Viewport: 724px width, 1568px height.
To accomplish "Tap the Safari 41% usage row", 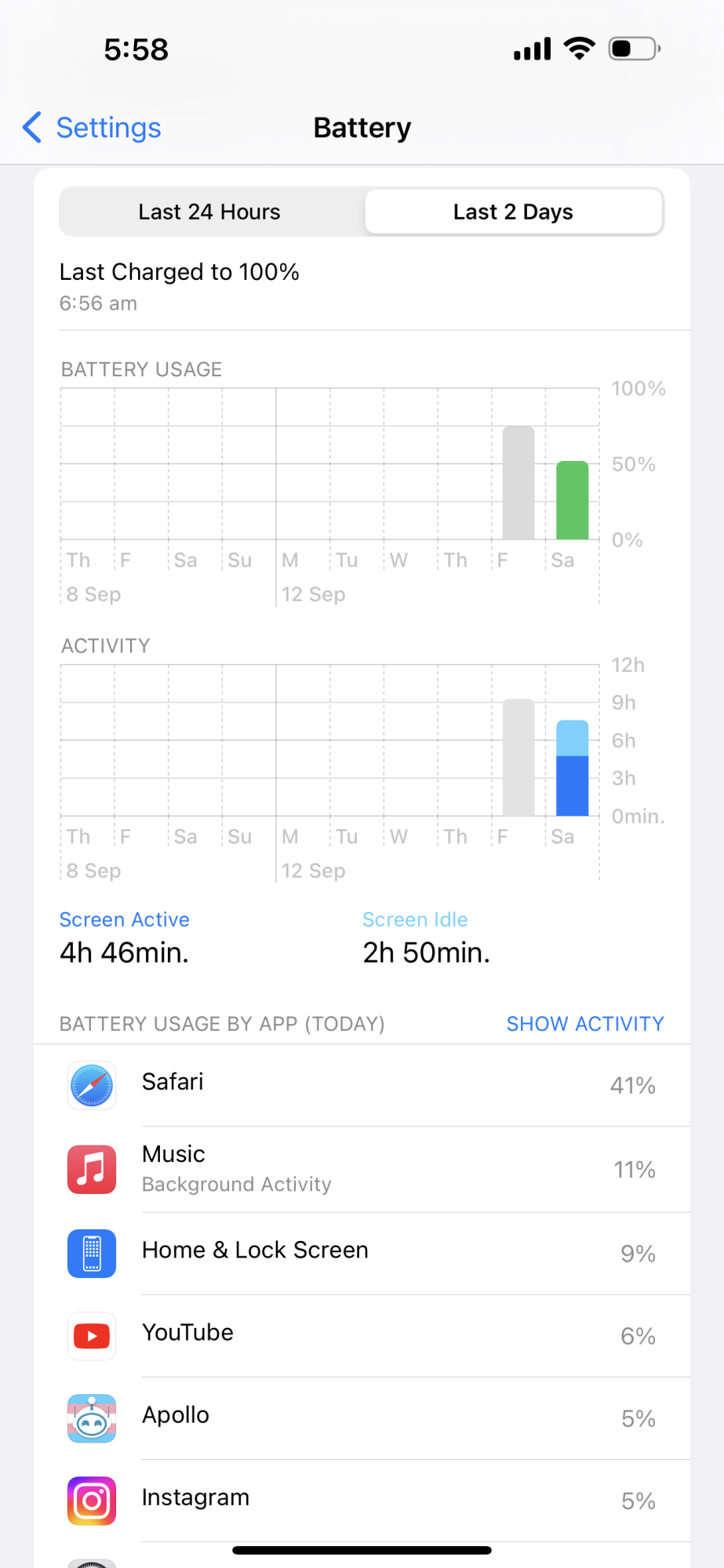I will pyautogui.click(x=362, y=1086).
